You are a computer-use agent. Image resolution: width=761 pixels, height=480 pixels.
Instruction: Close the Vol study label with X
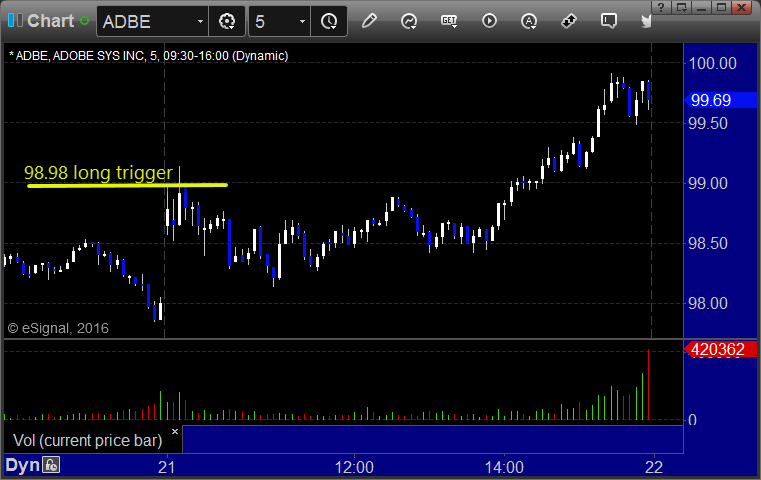tap(175, 431)
